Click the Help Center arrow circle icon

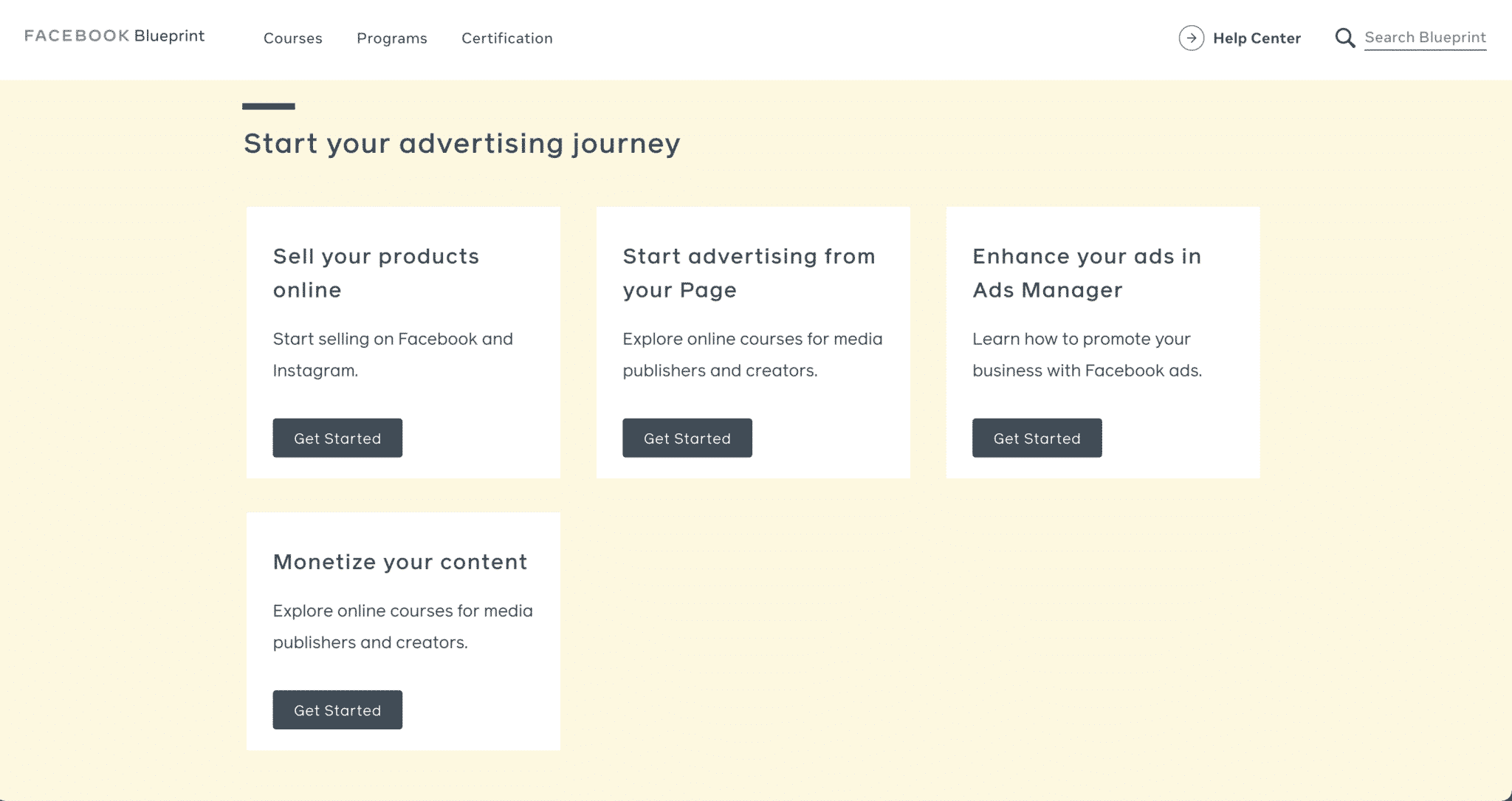(x=1191, y=38)
